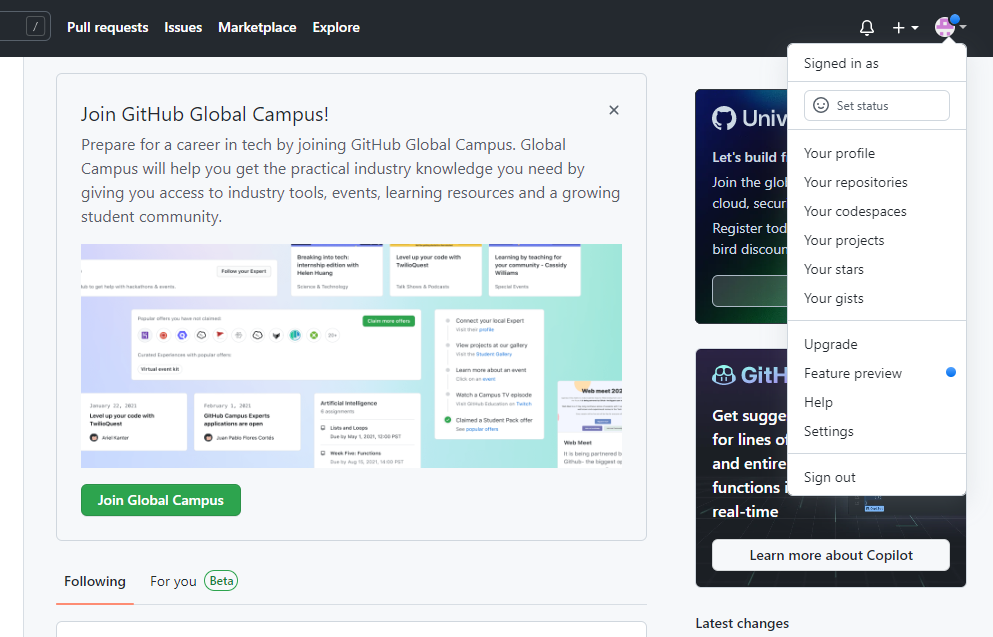Click the GitHub logo in Universe card
Image resolution: width=993 pixels, height=637 pixels.
coord(724,118)
